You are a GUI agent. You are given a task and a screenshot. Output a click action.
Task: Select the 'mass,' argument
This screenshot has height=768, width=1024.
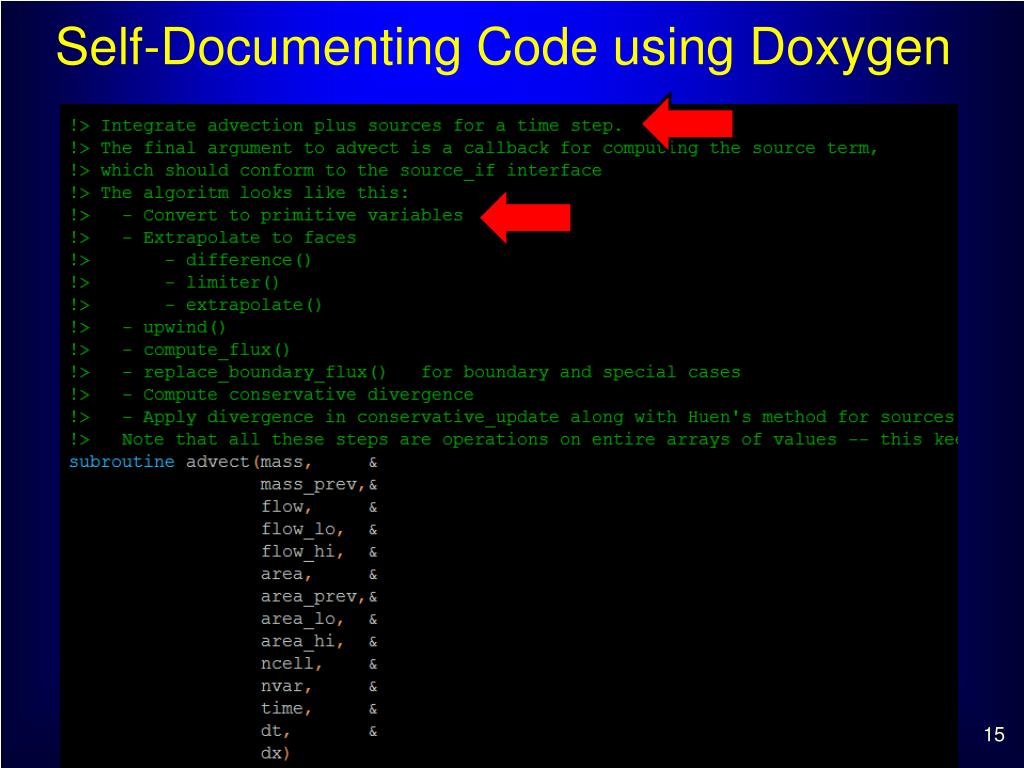286,462
